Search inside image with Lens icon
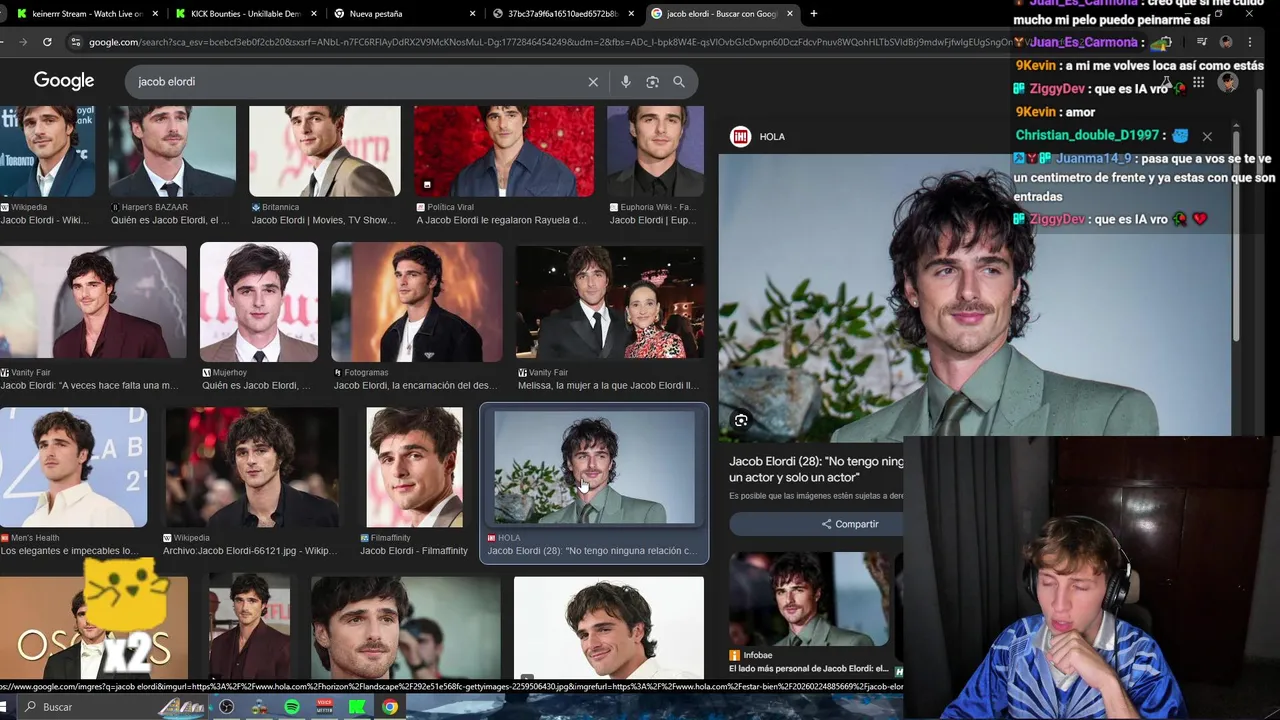This screenshot has height=720, width=1280. click(x=741, y=421)
